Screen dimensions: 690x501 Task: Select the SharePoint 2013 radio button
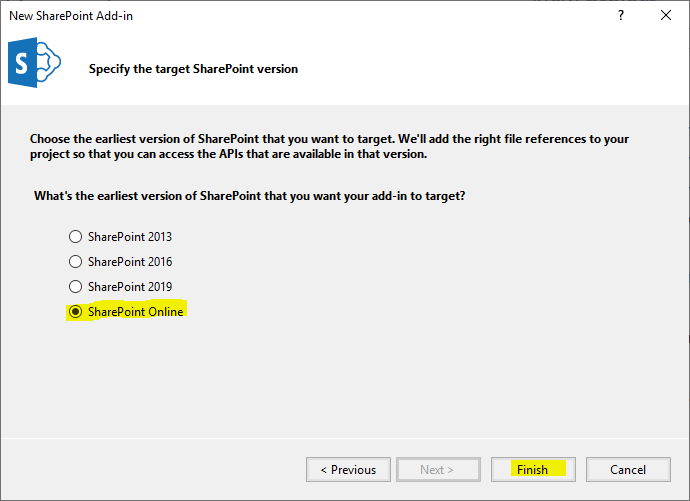pyautogui.click(x=75, y=237)
